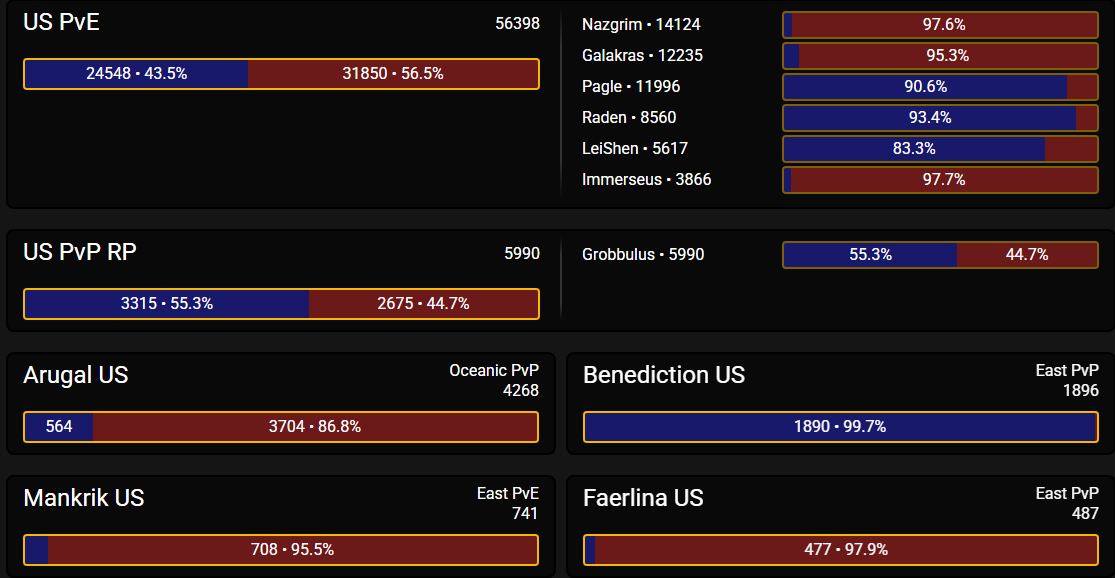Select the Pagle • 11996 realm label
Screen dimensions: 1115x578
pos(631,87)
